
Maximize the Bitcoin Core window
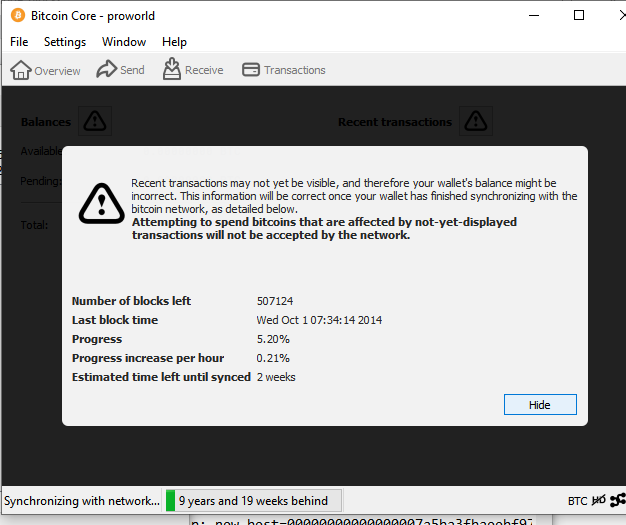pos(578,16)
